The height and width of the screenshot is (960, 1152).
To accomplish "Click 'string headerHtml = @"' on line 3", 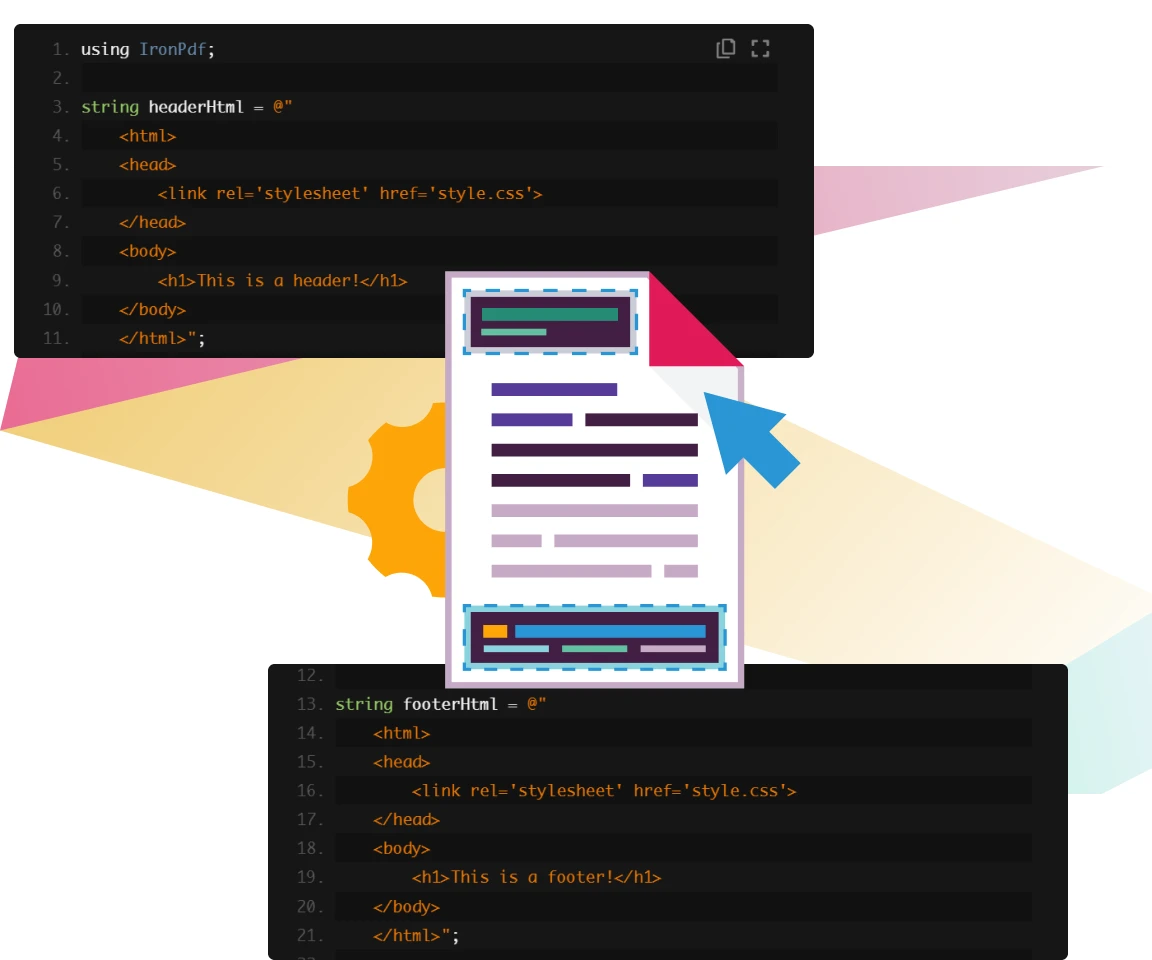I will 187,107.
